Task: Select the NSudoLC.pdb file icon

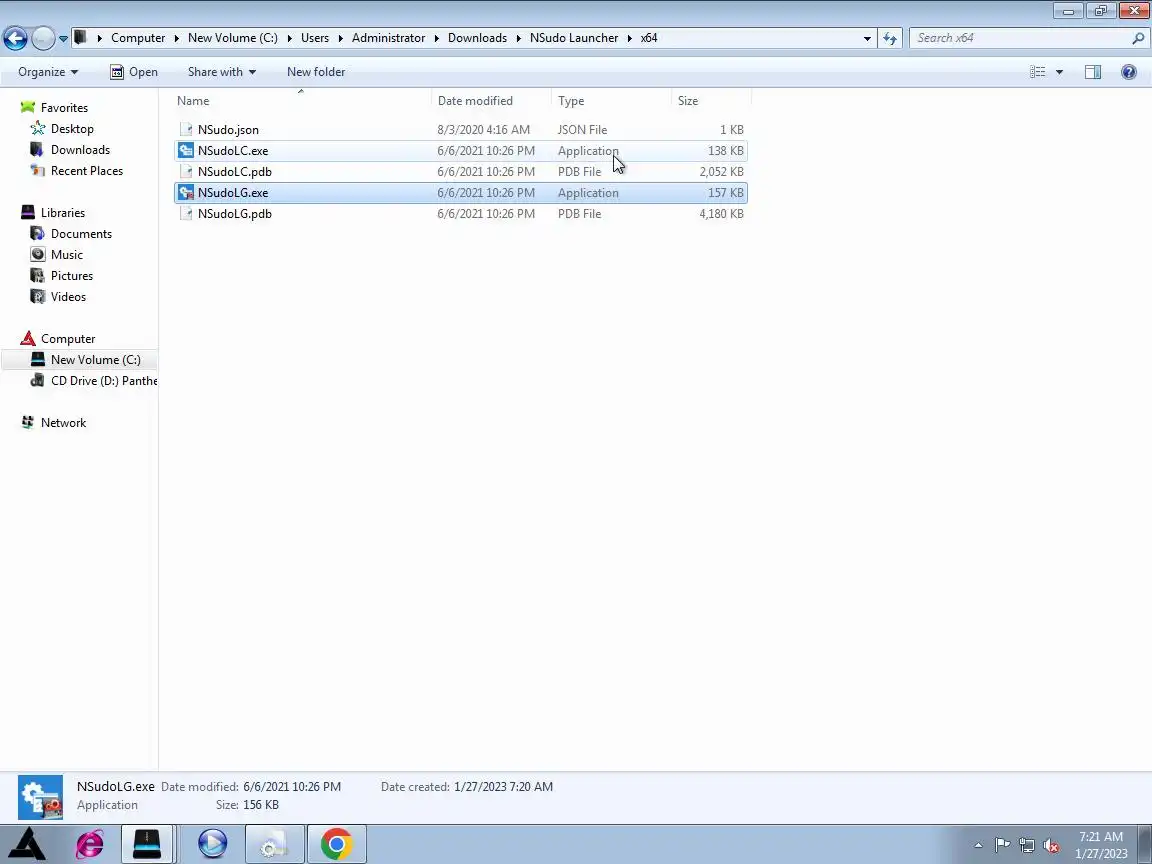Action: pos(186,172)
